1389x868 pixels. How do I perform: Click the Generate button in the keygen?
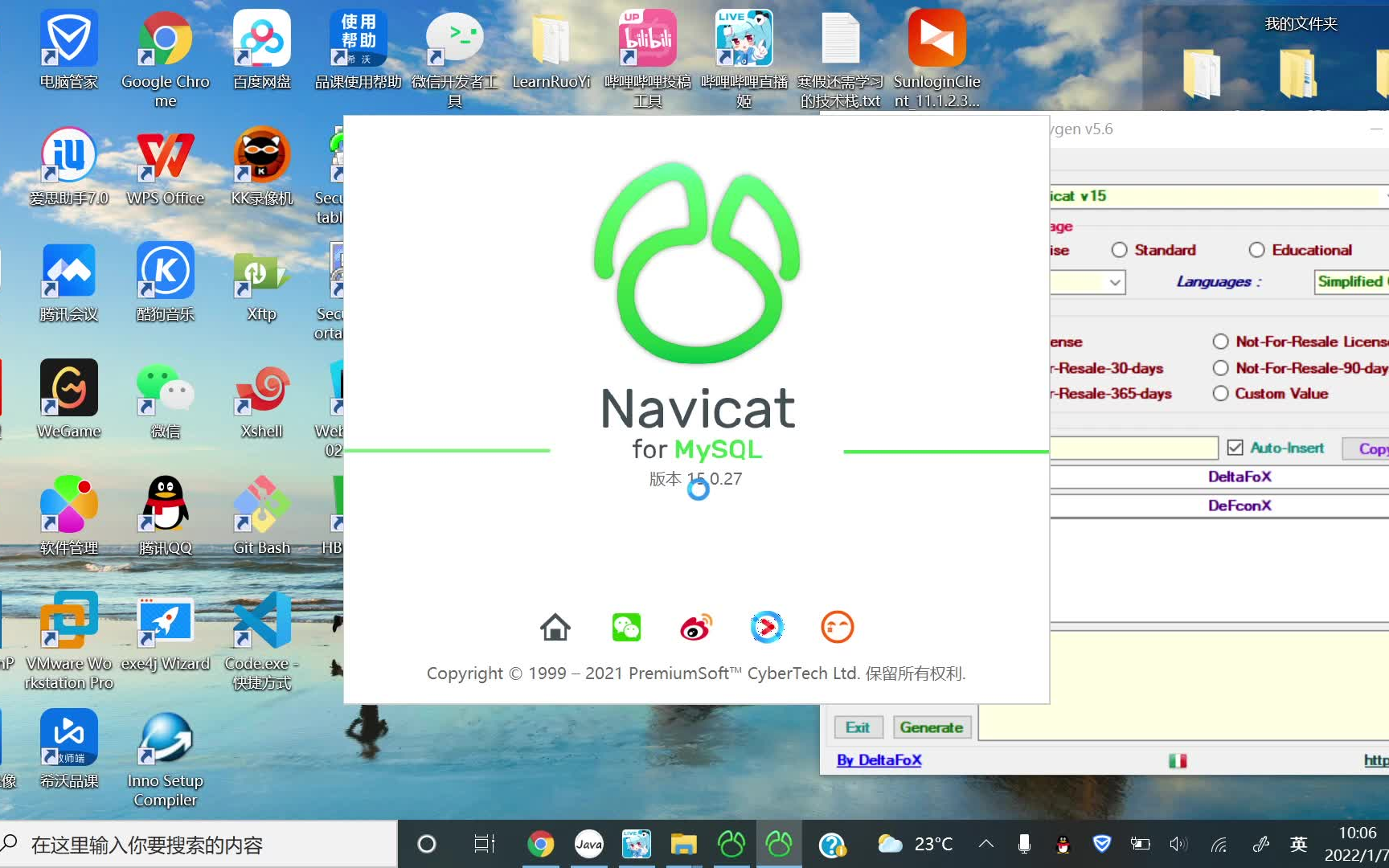click(x=931, y=727)
